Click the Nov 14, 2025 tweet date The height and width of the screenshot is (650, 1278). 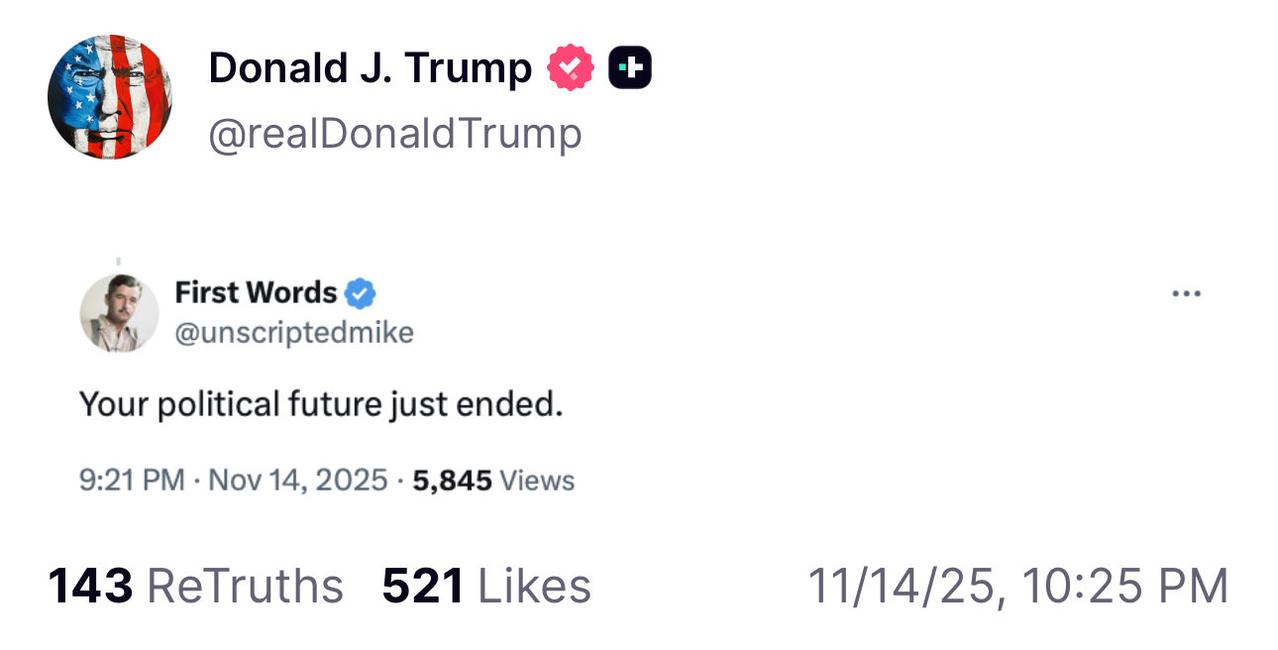pyautogui.click(x=296, y=481)
